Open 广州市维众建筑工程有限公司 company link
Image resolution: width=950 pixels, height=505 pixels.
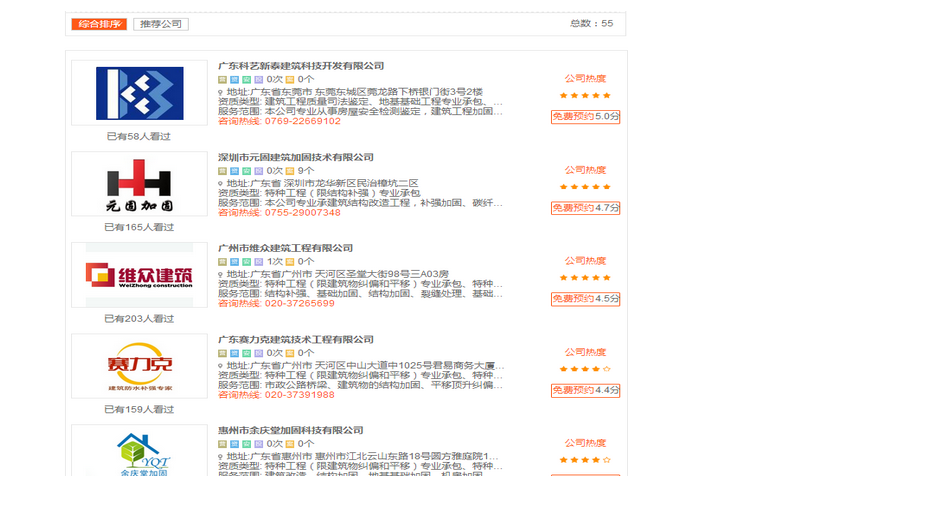pyautogui.click(x=285, y=248)
